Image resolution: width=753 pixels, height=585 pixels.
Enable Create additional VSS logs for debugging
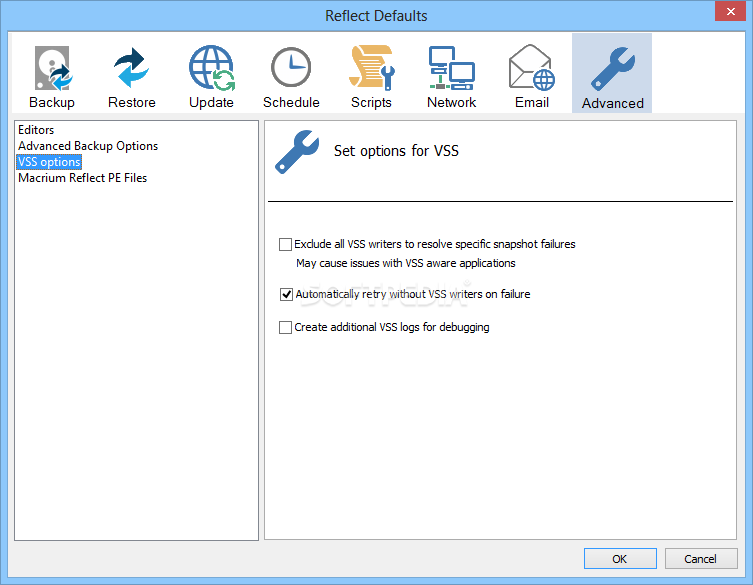coord(285,328)
